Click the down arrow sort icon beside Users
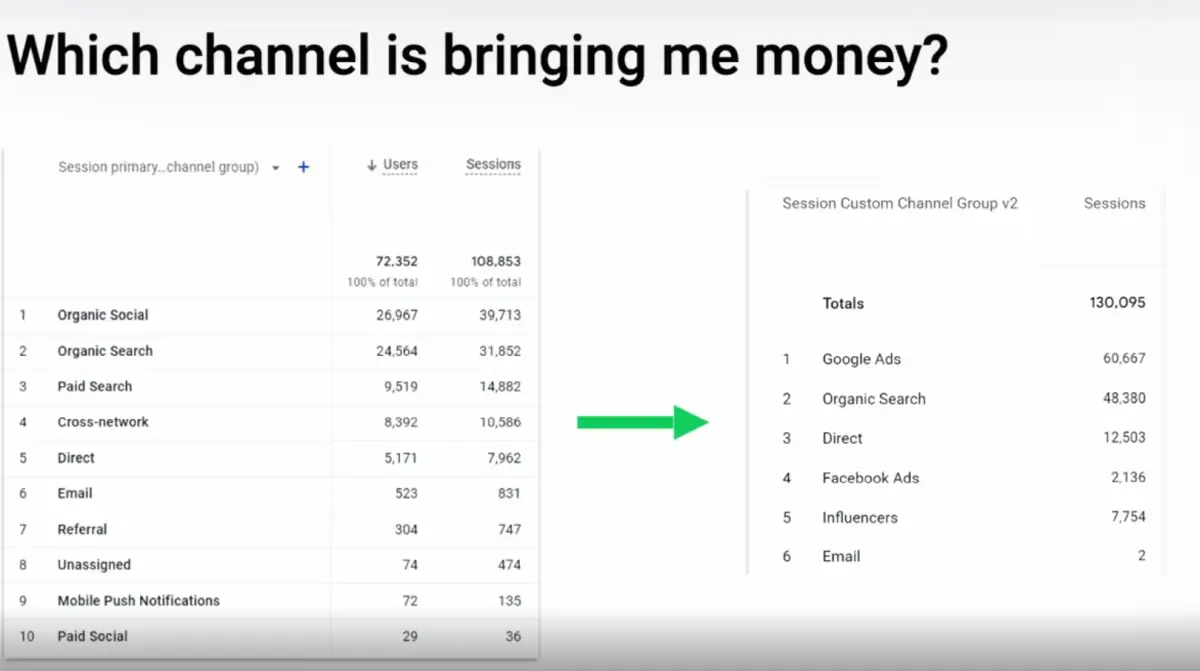Viewport: 1200px width, 671px height. coord(372,165)
